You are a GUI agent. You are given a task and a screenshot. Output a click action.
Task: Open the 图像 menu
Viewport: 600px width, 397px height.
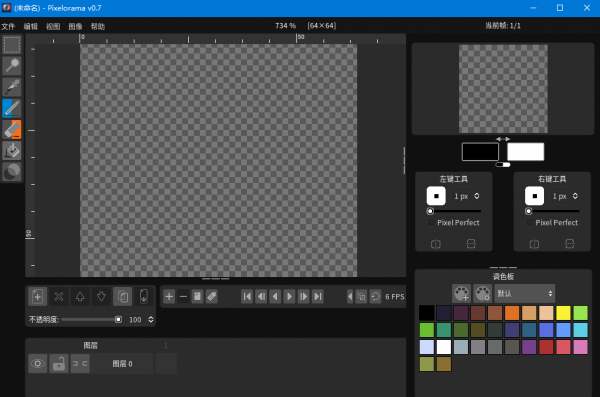(x=75, y=26)
